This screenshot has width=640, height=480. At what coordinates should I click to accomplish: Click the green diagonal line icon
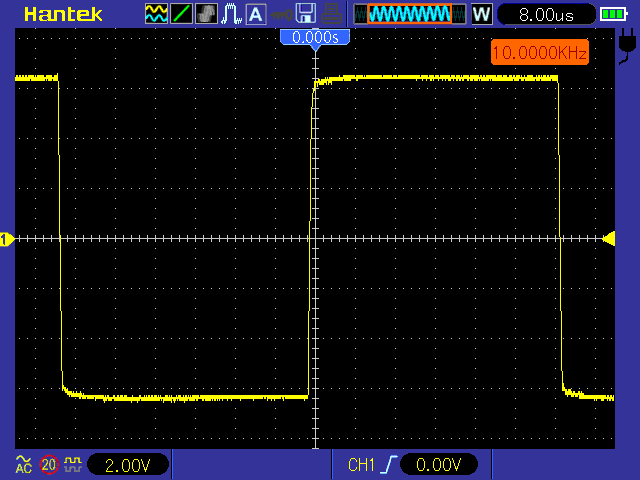tap(181, 13)
